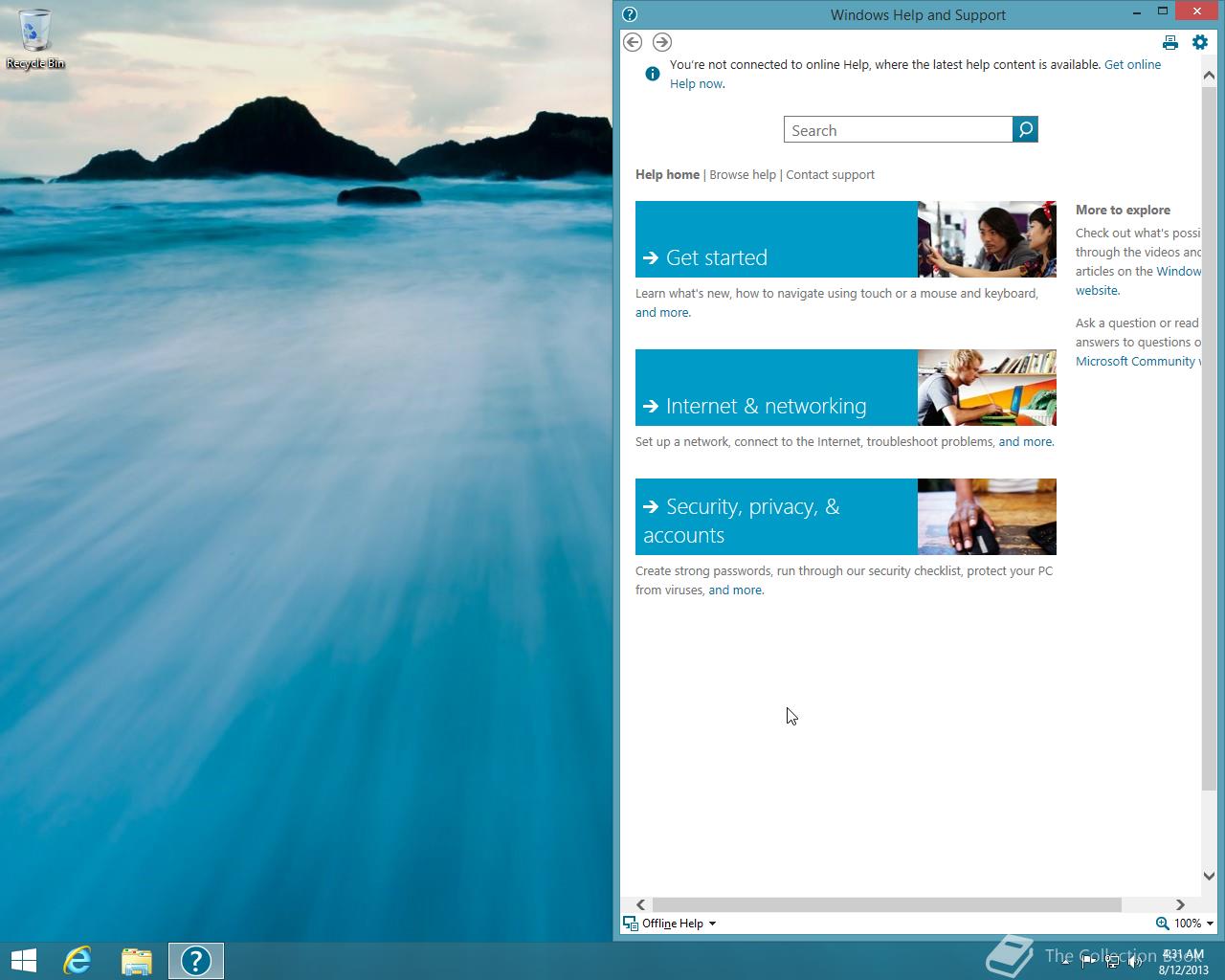Click 'and more' under Internet & networking
The image size is (1225, 980).
1025,441
